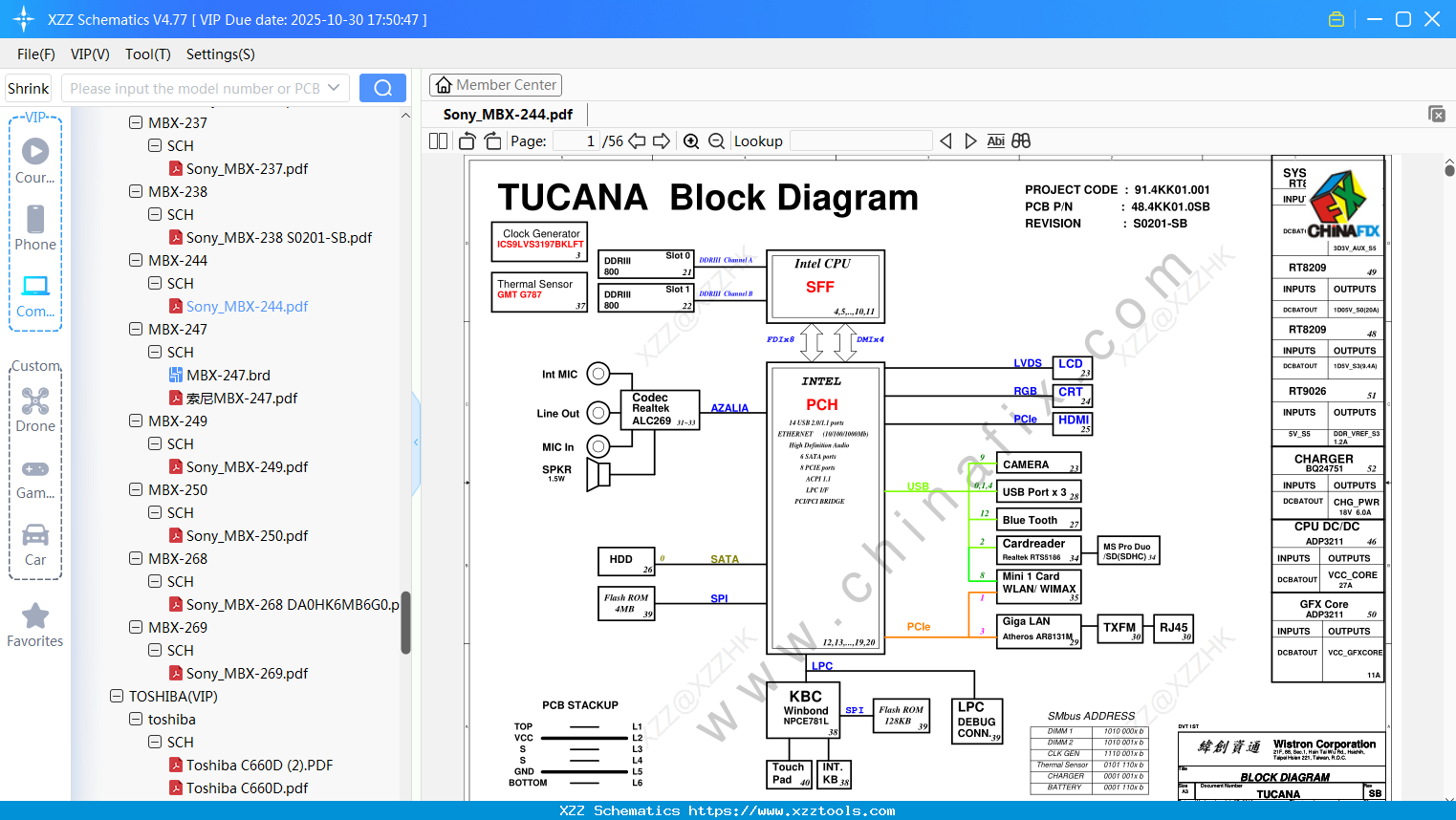The height and width of the screenshot is (820, 1456).
Task: Jump to previous lookup result triangle
Action: pyautogui.click(x=945, y=141)
